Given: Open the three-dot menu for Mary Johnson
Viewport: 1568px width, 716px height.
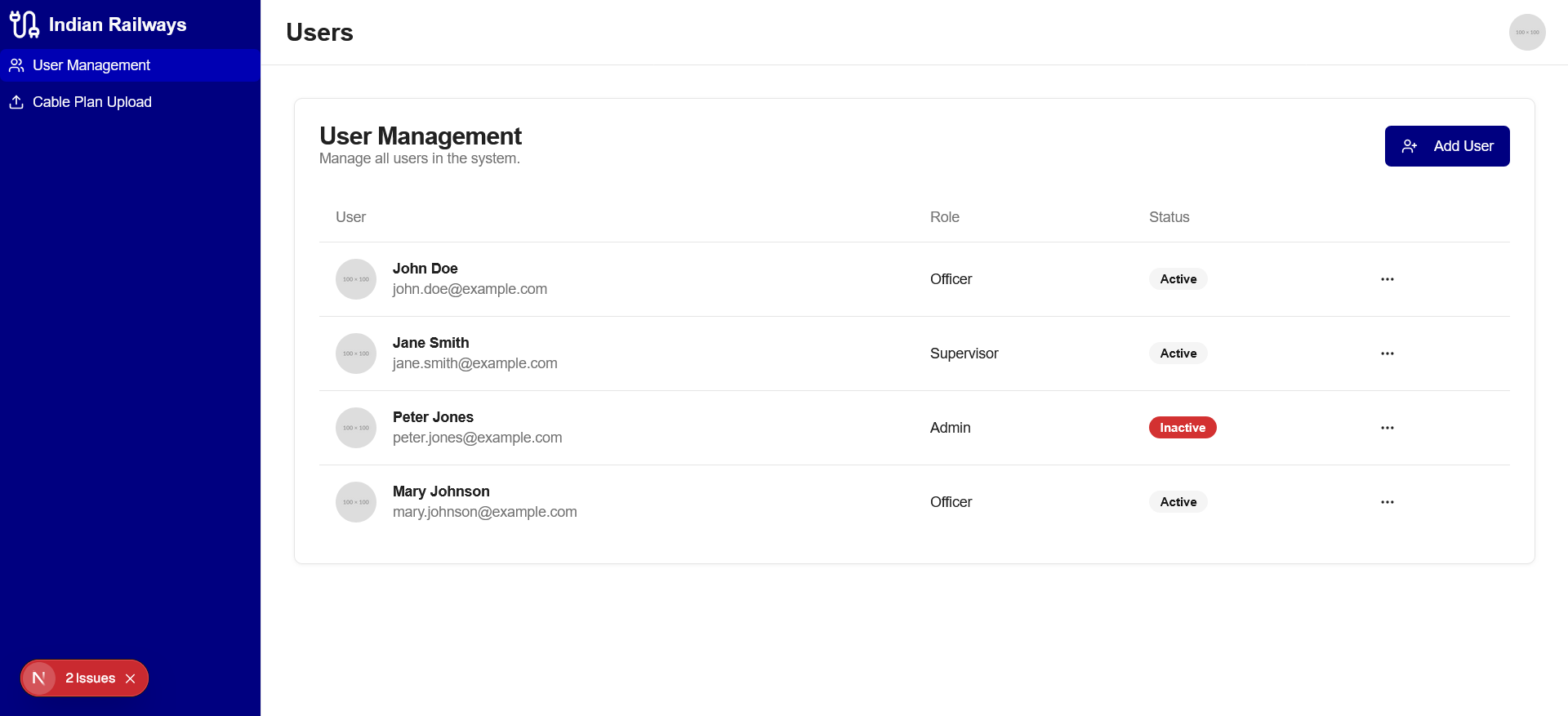Looking at the screenshot, I should click(1387, 502).
